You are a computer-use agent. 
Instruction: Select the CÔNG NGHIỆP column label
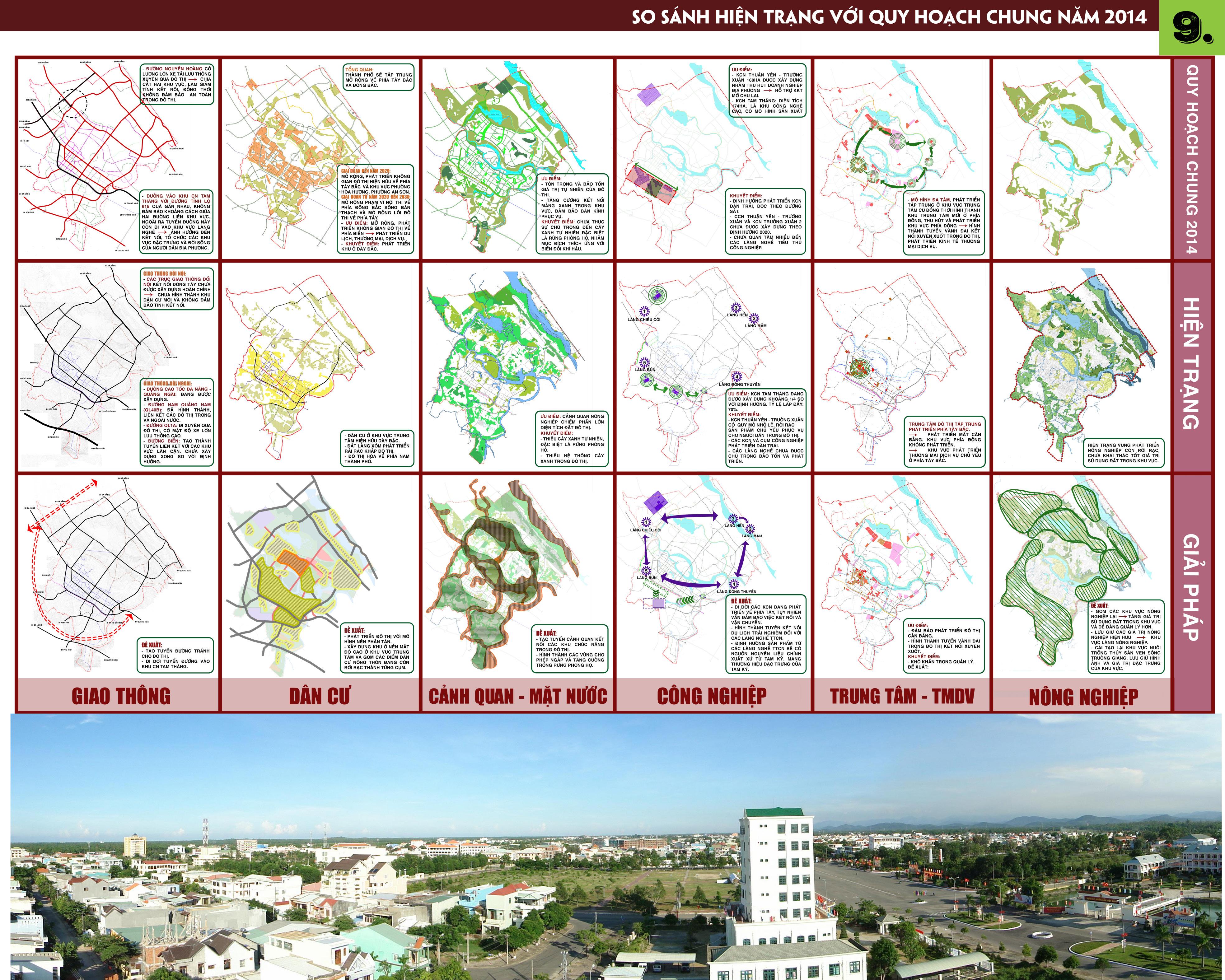coord(712,696)
